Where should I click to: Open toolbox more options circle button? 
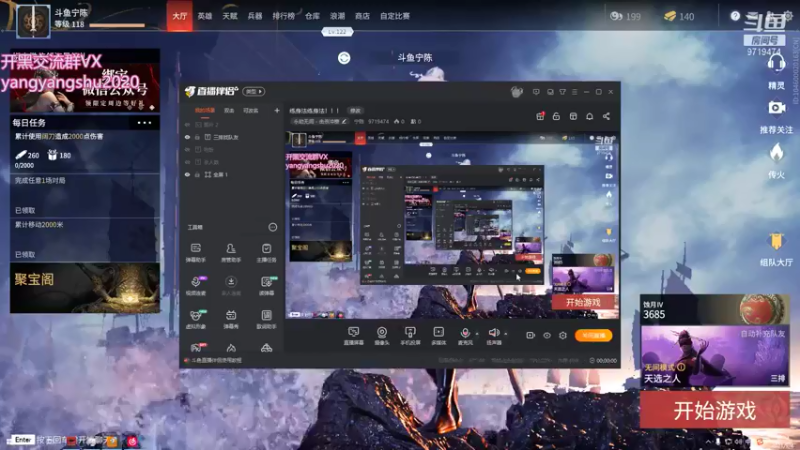tap(272, 227)
